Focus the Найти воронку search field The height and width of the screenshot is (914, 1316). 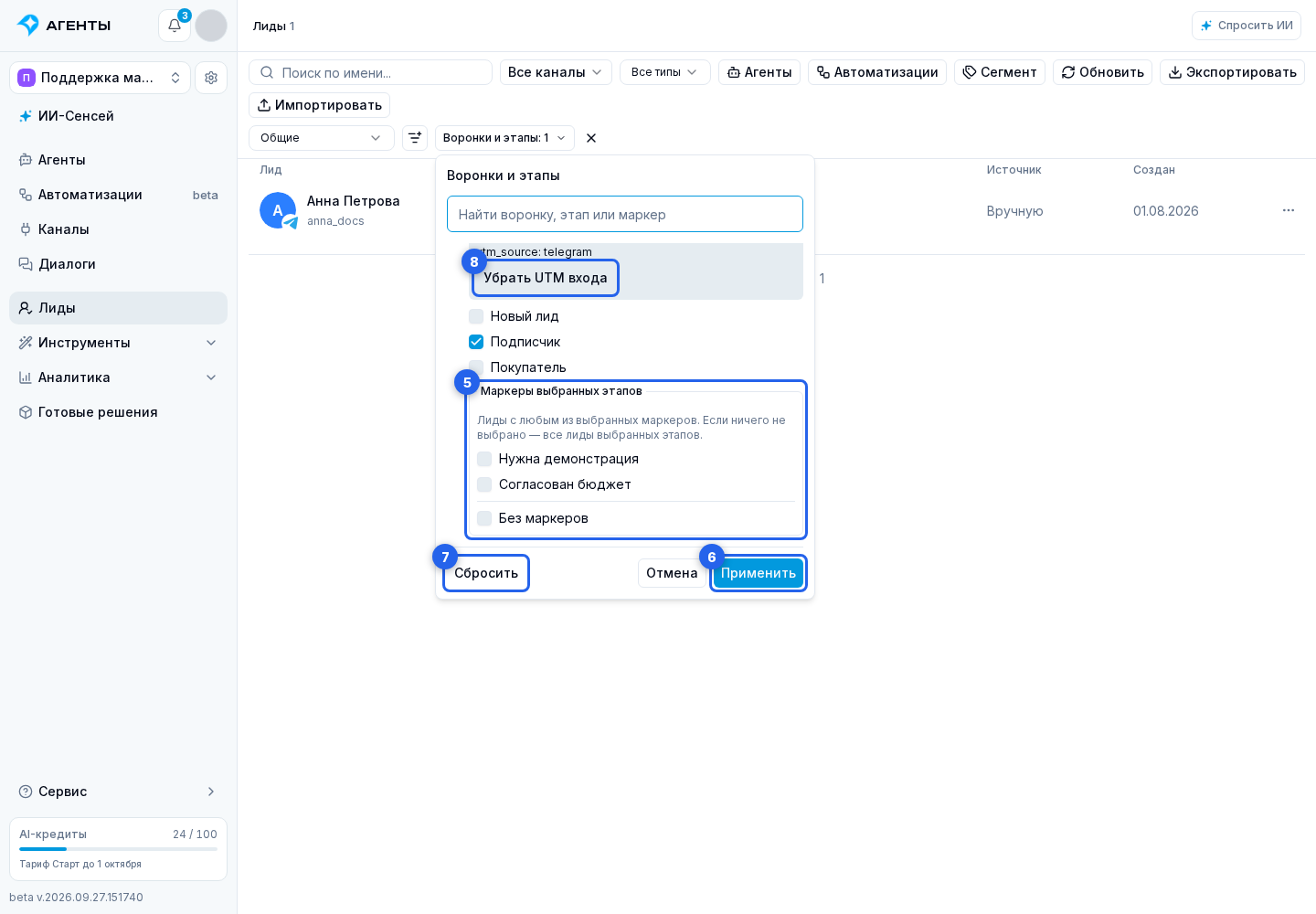click(625, 214)
